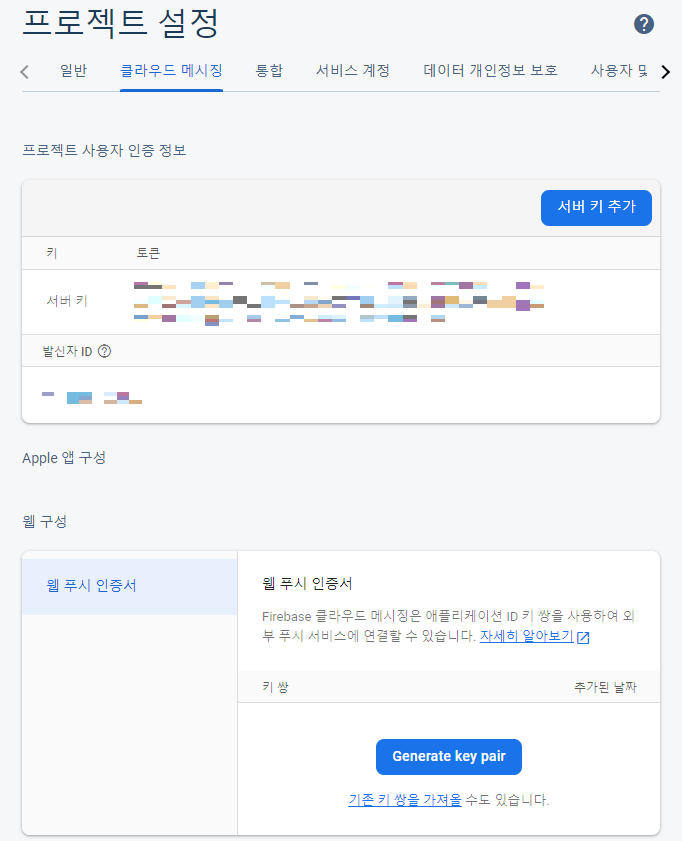Select the partially visible 사용자 및 tab
The width and height of the screenshot is (682, 841).
click(619, 71)
